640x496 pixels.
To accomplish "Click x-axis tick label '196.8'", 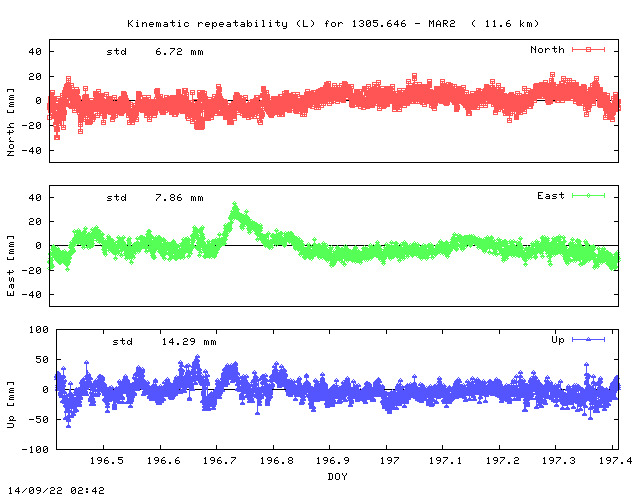I will (276, 460).
